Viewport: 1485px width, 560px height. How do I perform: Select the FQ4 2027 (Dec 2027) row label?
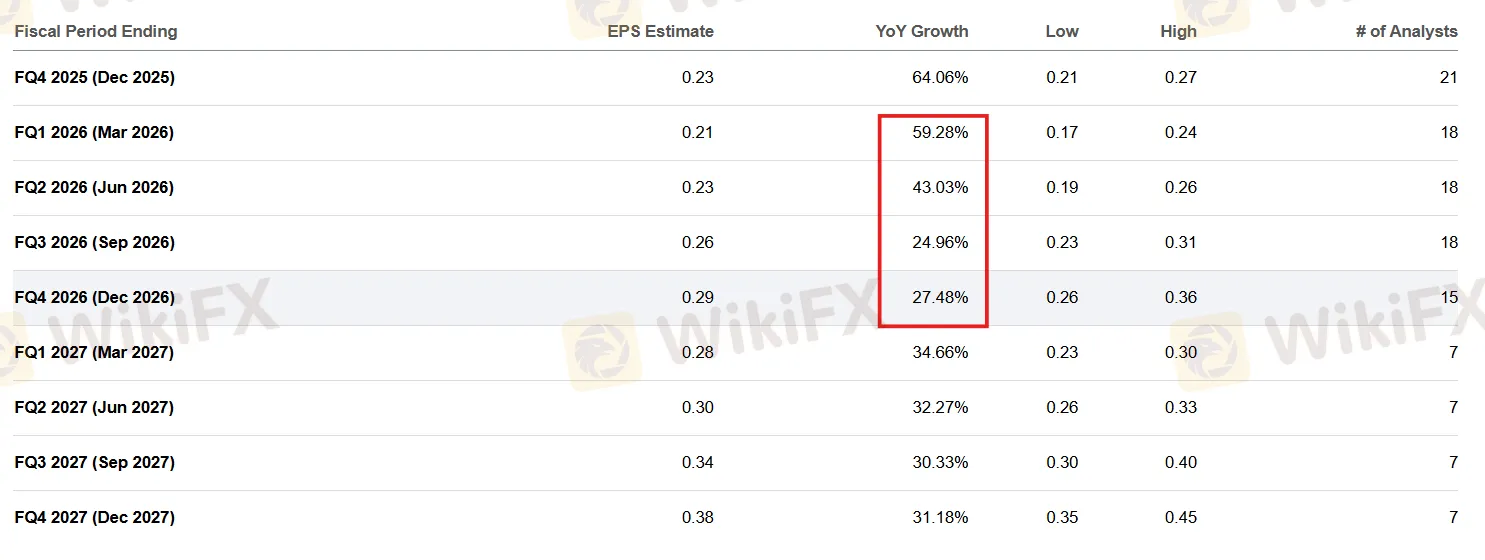pyautogui.click(x=95, y=517)
